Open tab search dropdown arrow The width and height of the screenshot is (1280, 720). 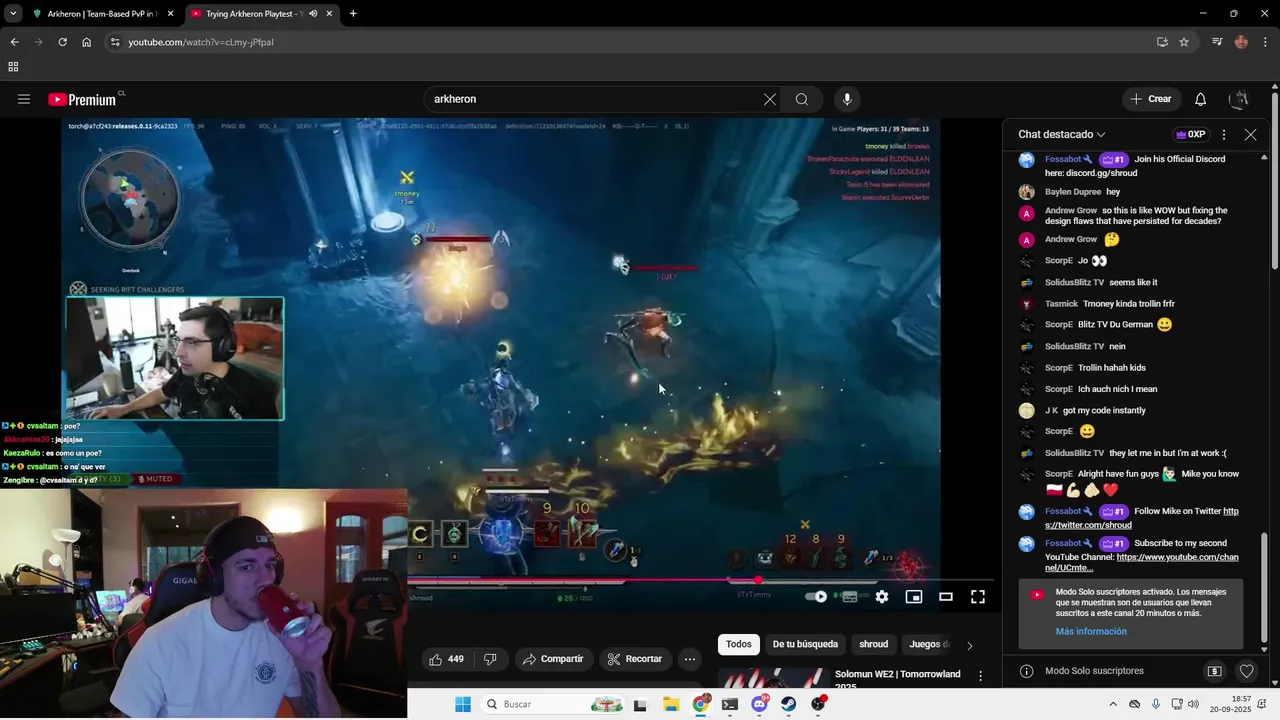pyautogui.click(x=13, y=14)
